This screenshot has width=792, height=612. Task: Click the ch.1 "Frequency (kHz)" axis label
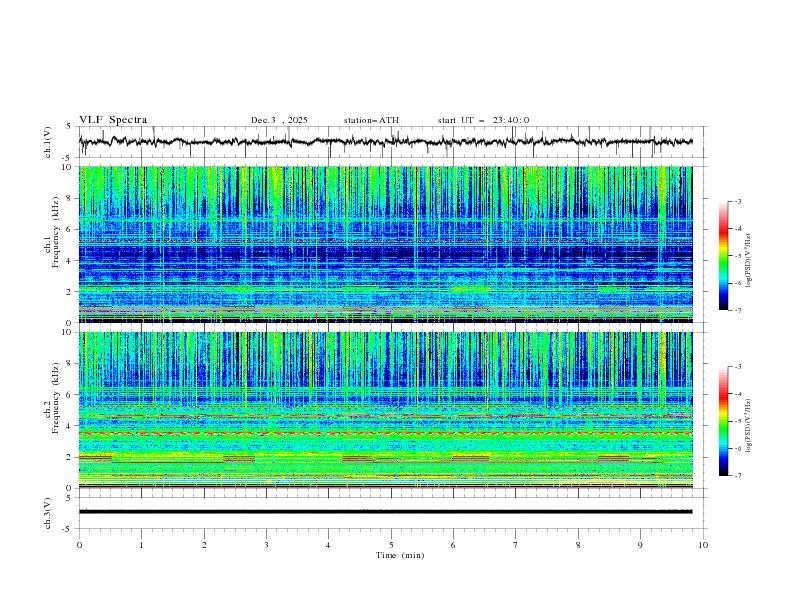tap(56, 234)
